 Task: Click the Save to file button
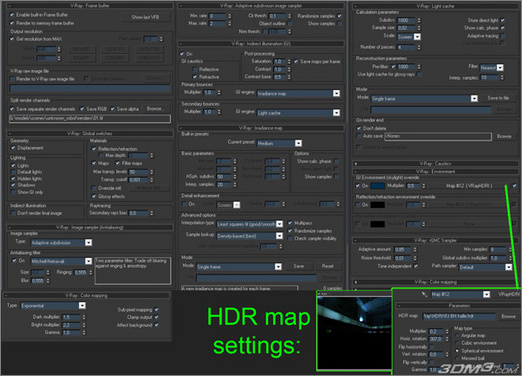[x=498, y=98]
